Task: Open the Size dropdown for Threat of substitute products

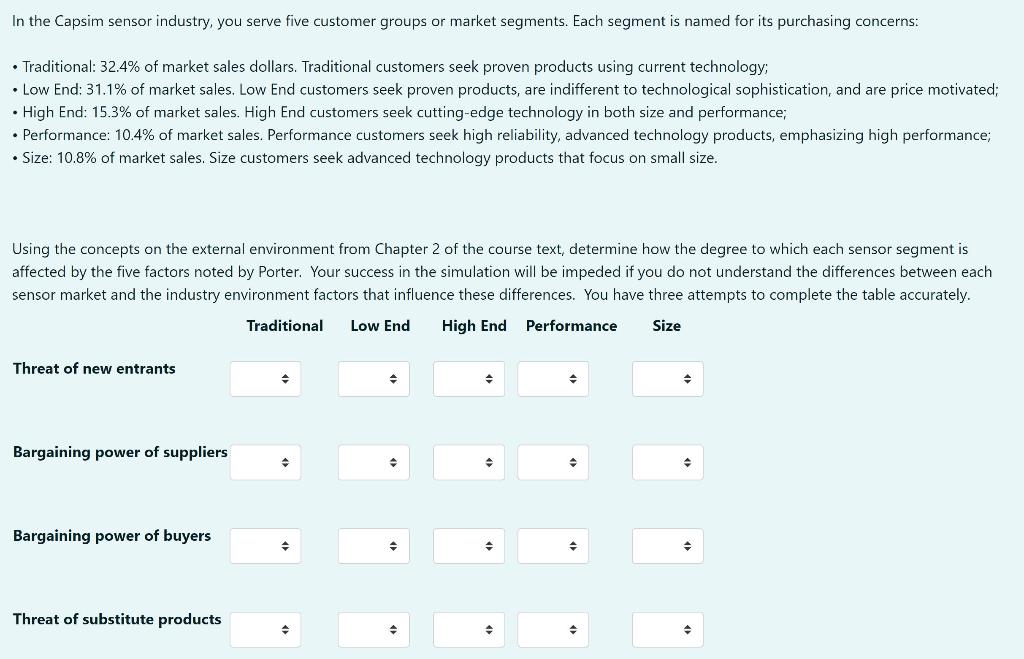Action: [x=667, y=629]
